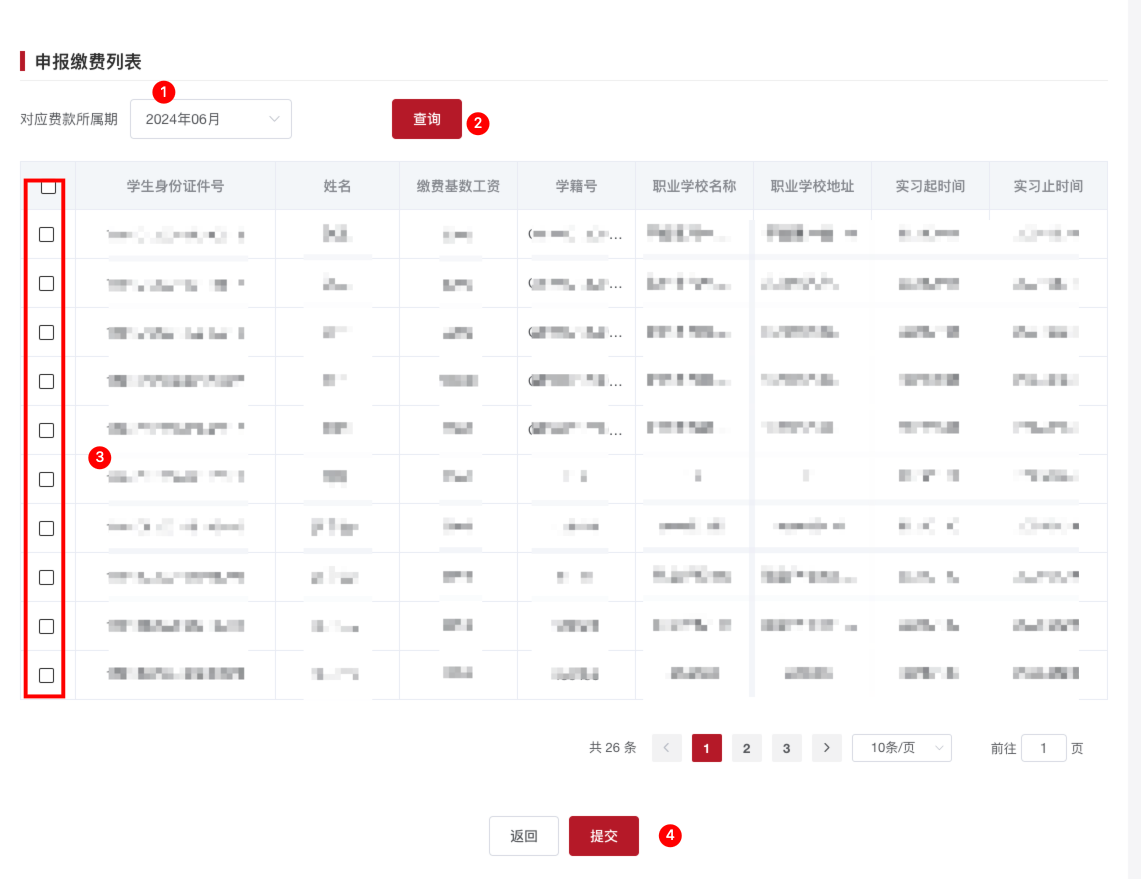
Task: Click the 返回 back button
Action: (x=524, y=836)
